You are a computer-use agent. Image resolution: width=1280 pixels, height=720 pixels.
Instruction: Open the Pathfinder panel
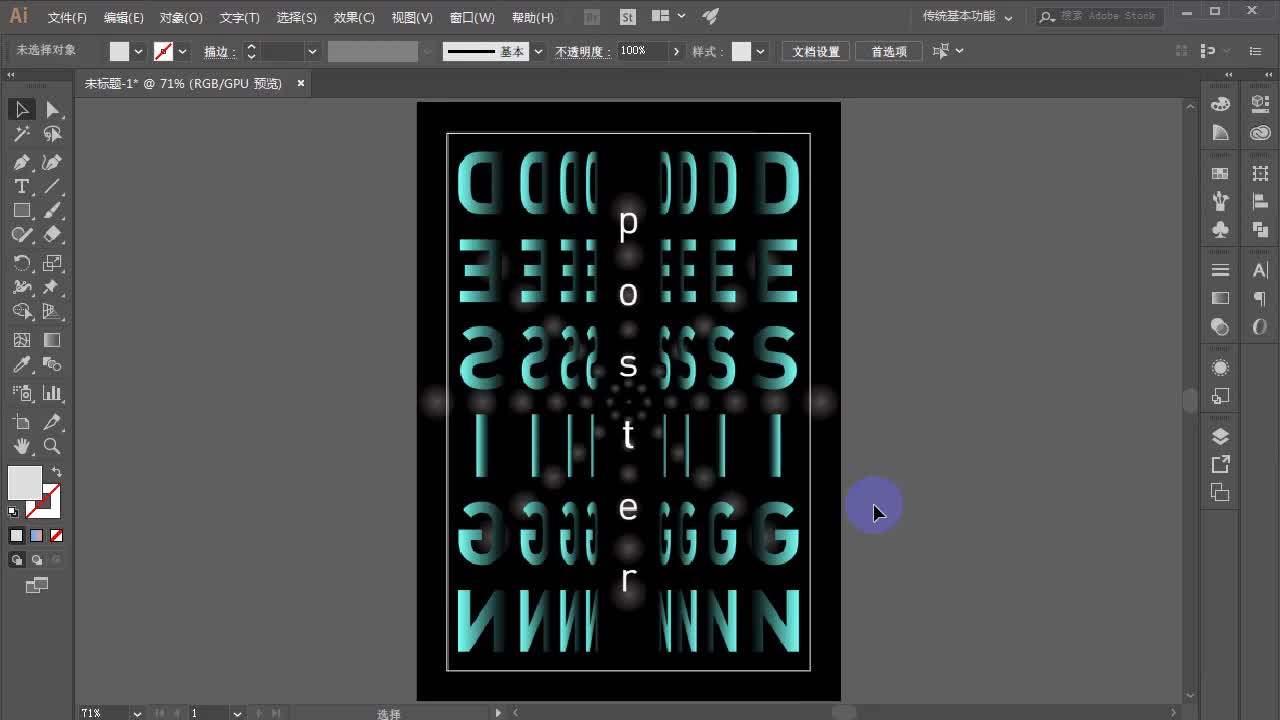(1260, 230)
